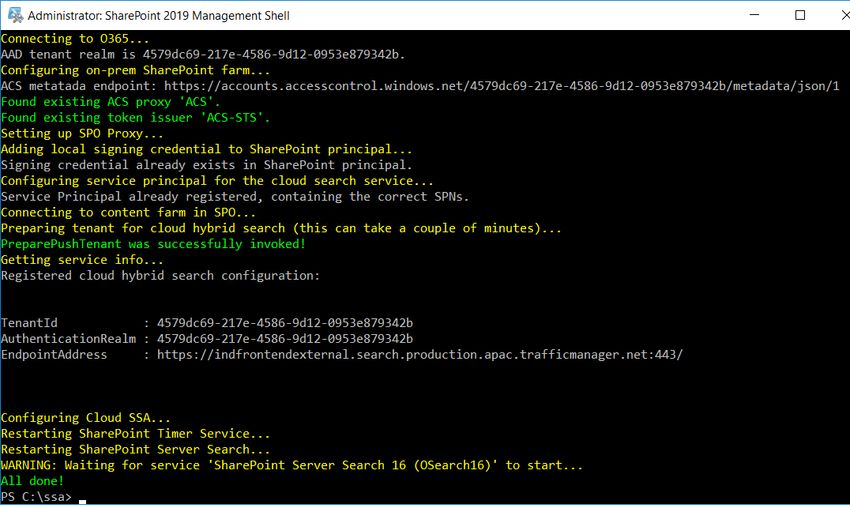This screenshot has width=850, height=508.
Task: Click the EndpointAddress trafficmanager URL
Action: [x=420, y=355]
